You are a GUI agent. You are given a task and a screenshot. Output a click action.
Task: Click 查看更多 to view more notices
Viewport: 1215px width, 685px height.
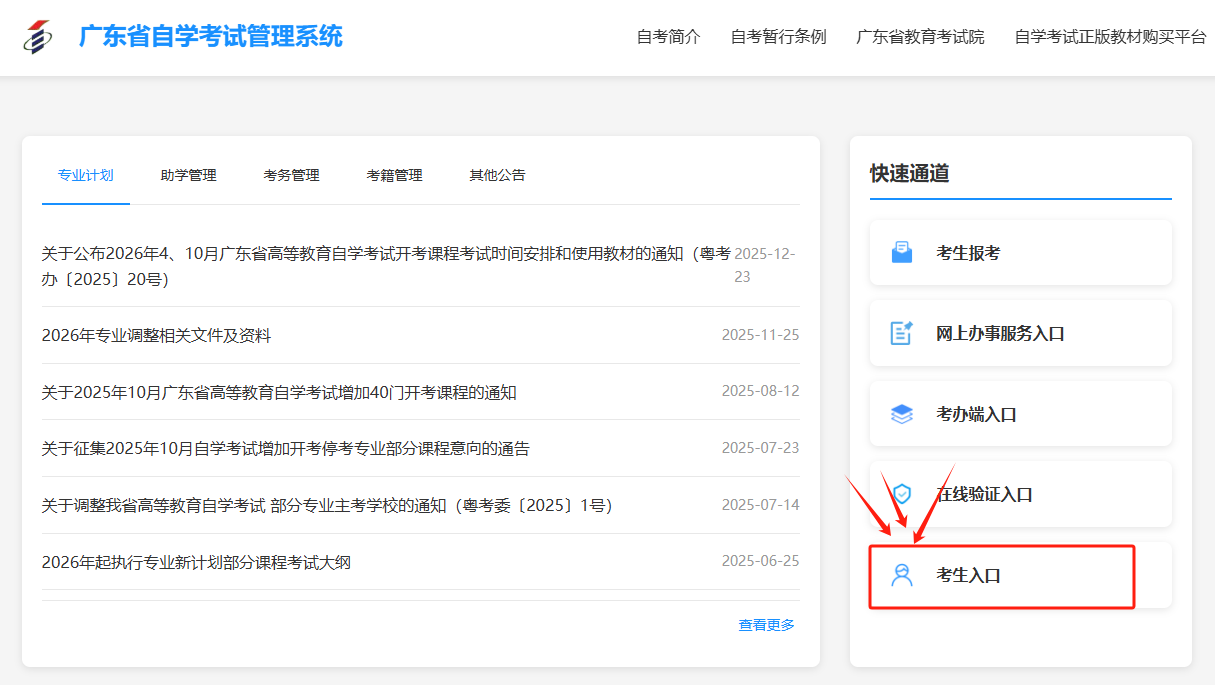[766, 625]
